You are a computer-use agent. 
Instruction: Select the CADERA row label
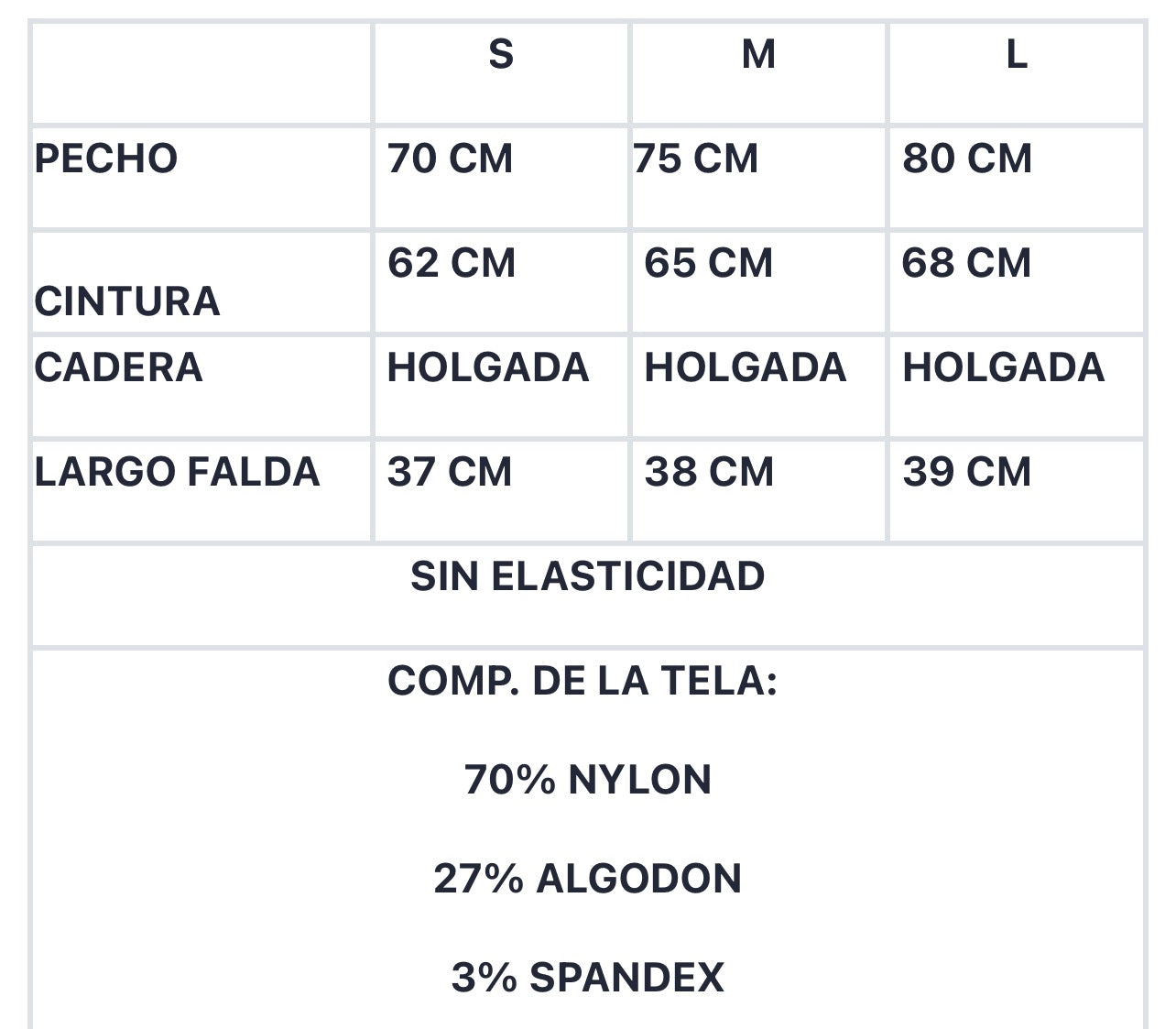tap(118, 367)
